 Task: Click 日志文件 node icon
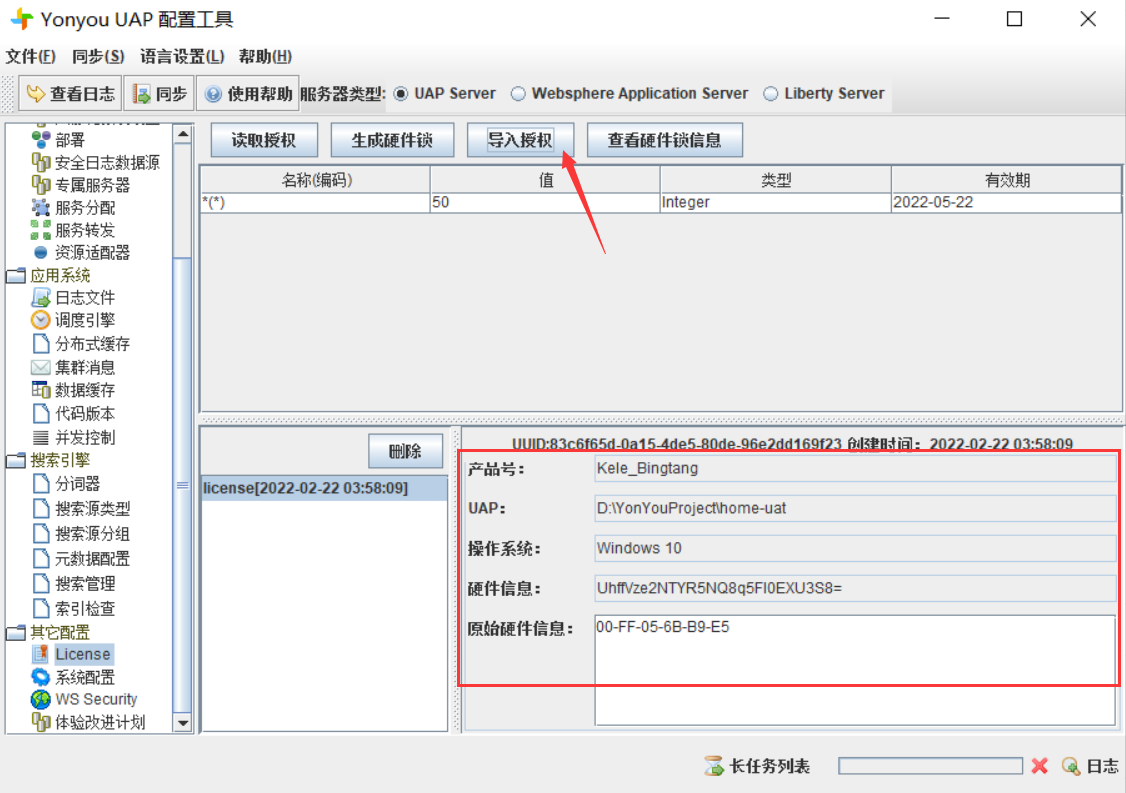[41, 297]
